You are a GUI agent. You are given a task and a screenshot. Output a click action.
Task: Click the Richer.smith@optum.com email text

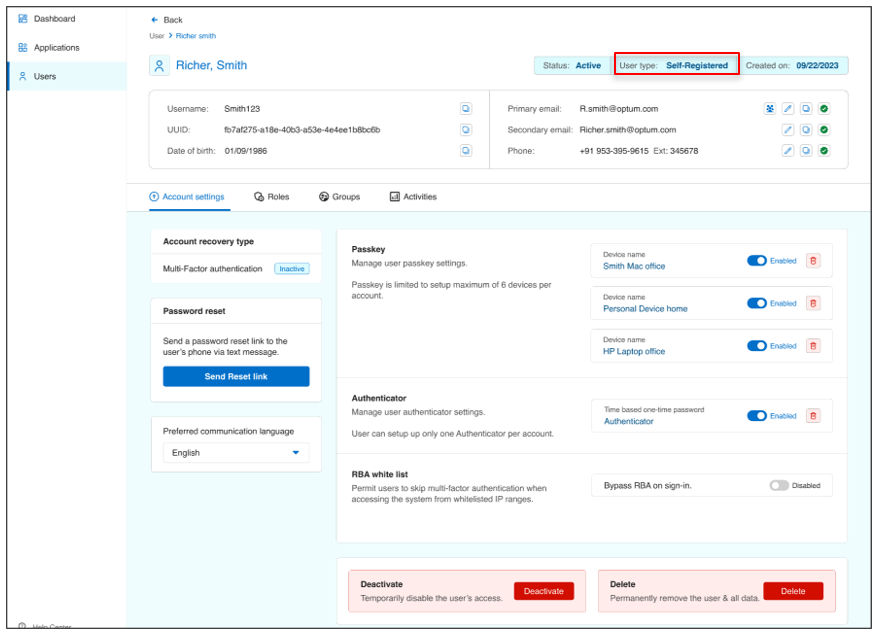pyautogui.click(x=628, y=130)
